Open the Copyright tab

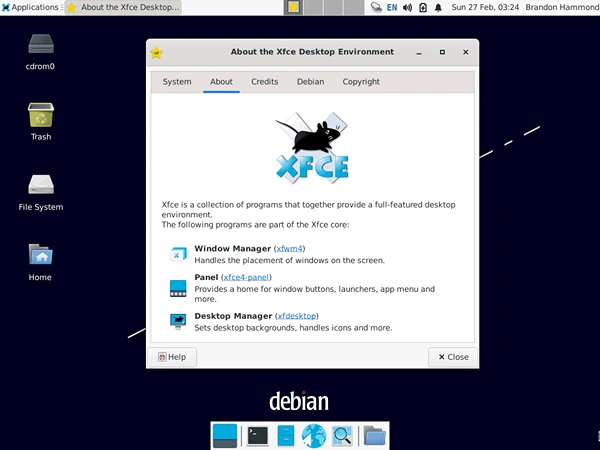click(x=361, y=82)
